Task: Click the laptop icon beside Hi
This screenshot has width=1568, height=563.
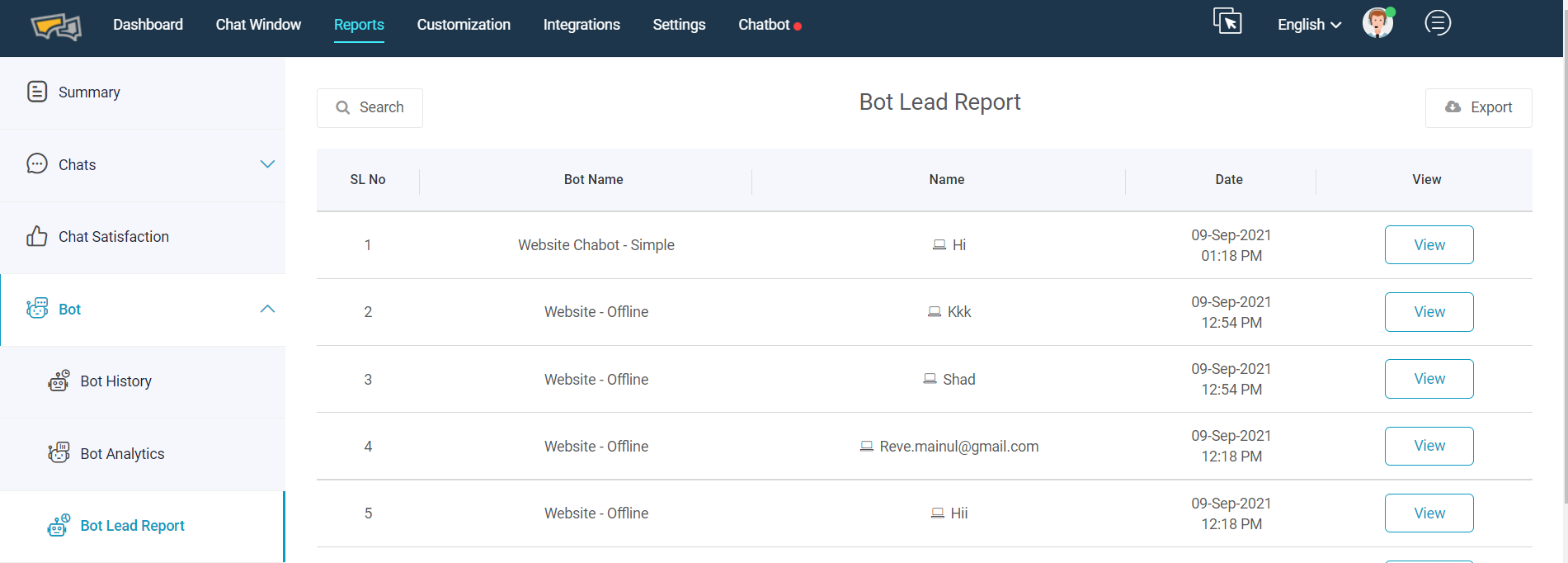Action: (939, 245)
